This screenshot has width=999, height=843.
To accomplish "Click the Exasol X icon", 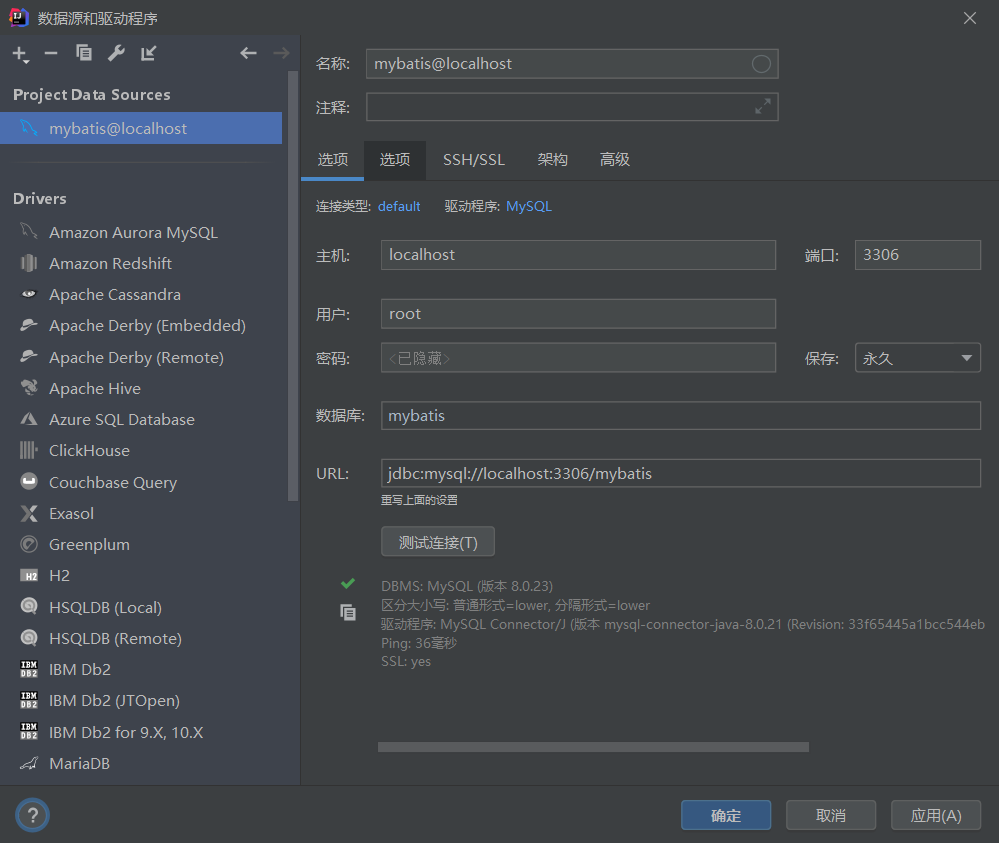I will coord(29,513).
